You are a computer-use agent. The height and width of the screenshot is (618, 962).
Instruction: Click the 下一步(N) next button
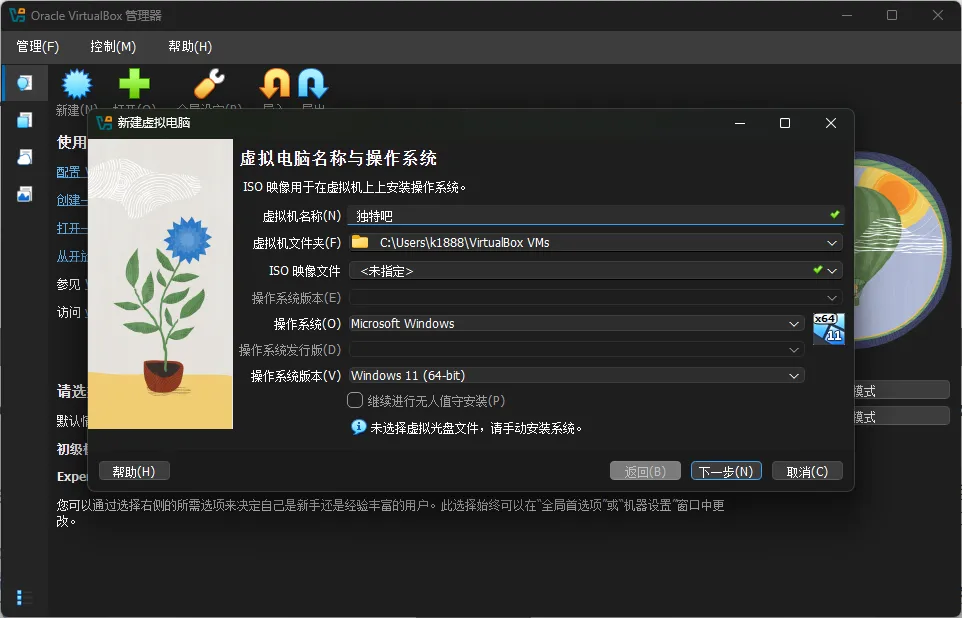726,471
